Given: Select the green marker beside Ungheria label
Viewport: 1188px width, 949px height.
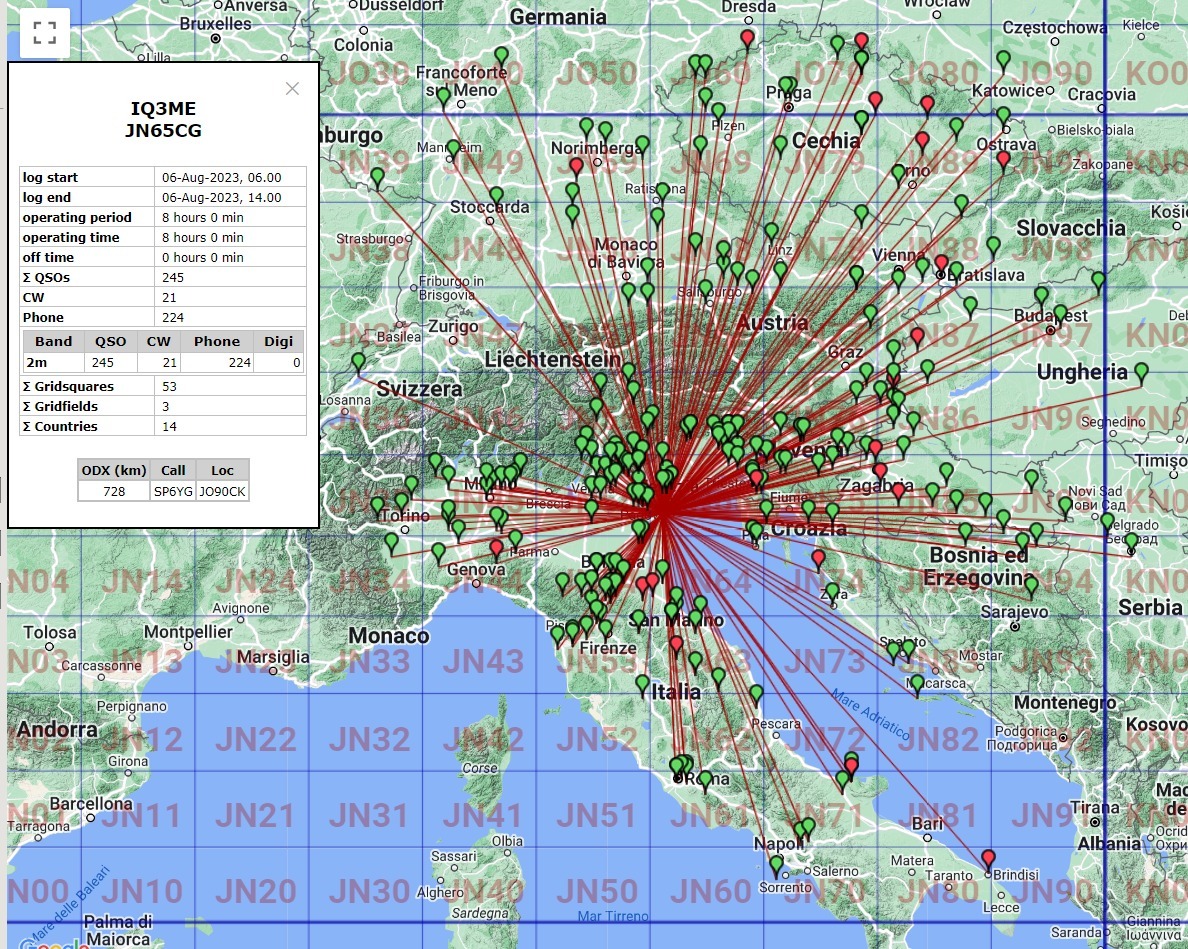Looking at the screenshot, I should 1141,373.
